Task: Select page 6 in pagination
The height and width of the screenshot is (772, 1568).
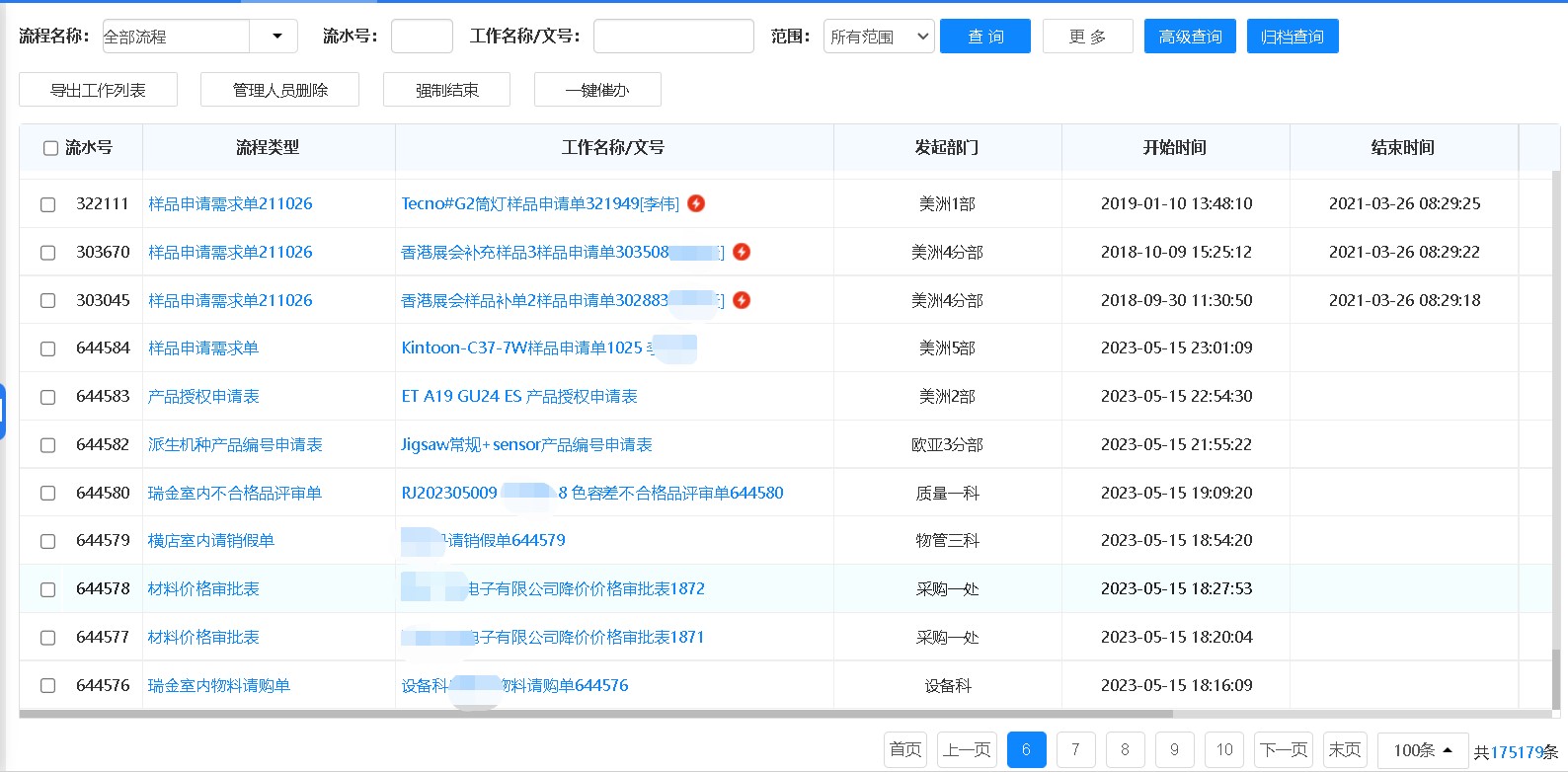Action: point(1026,750)
